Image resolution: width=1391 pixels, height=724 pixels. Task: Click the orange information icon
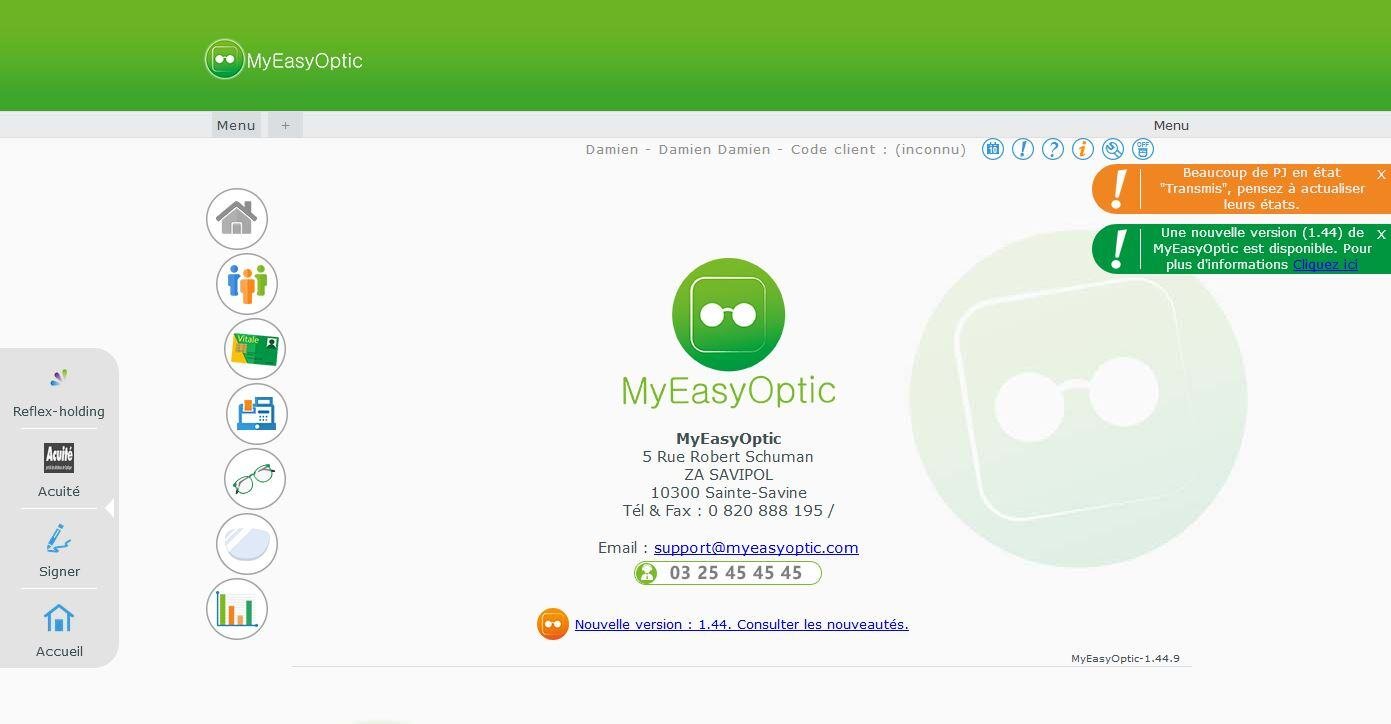coord(1082,149)
